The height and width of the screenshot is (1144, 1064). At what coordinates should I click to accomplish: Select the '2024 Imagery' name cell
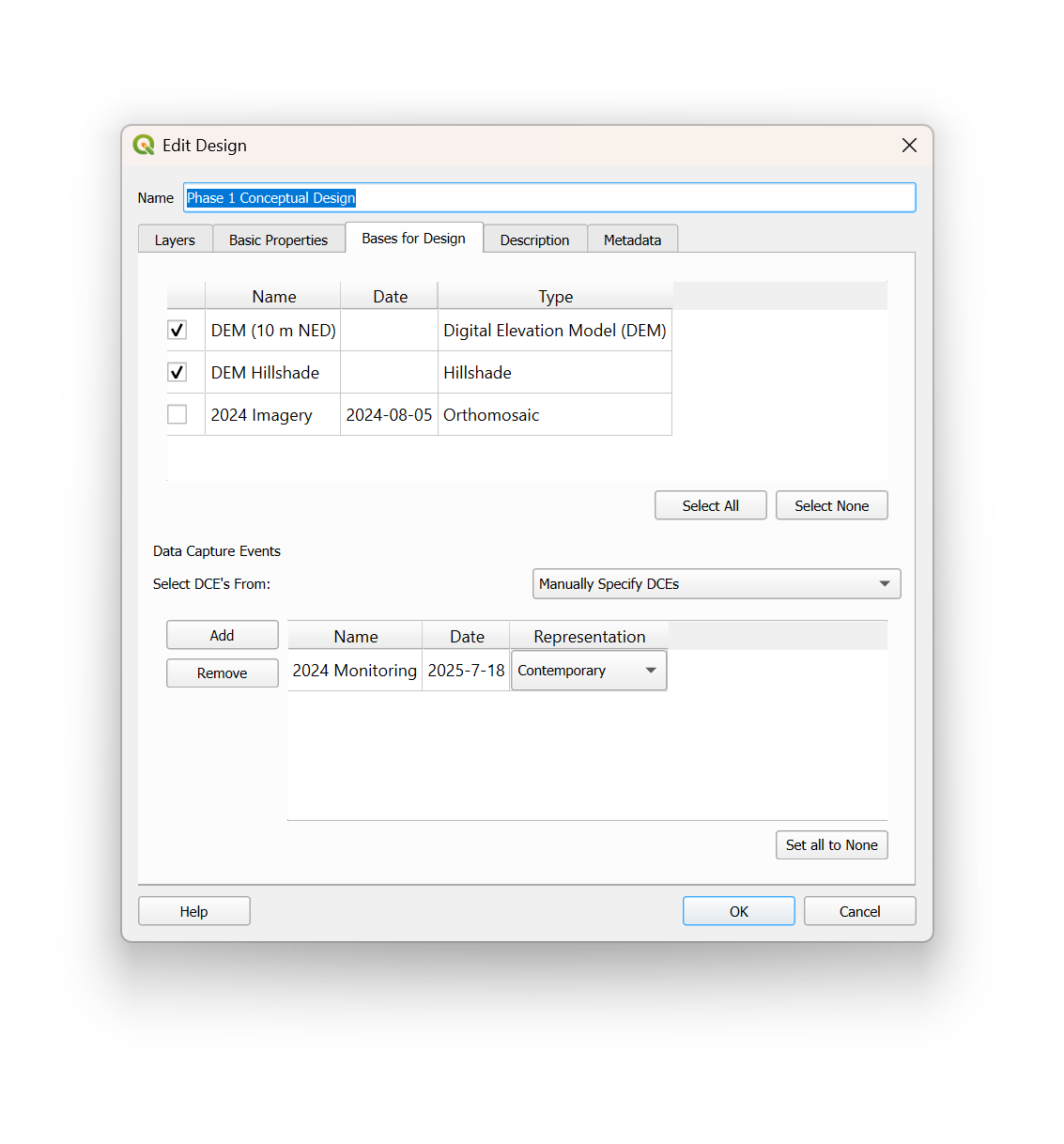(273, 415)
